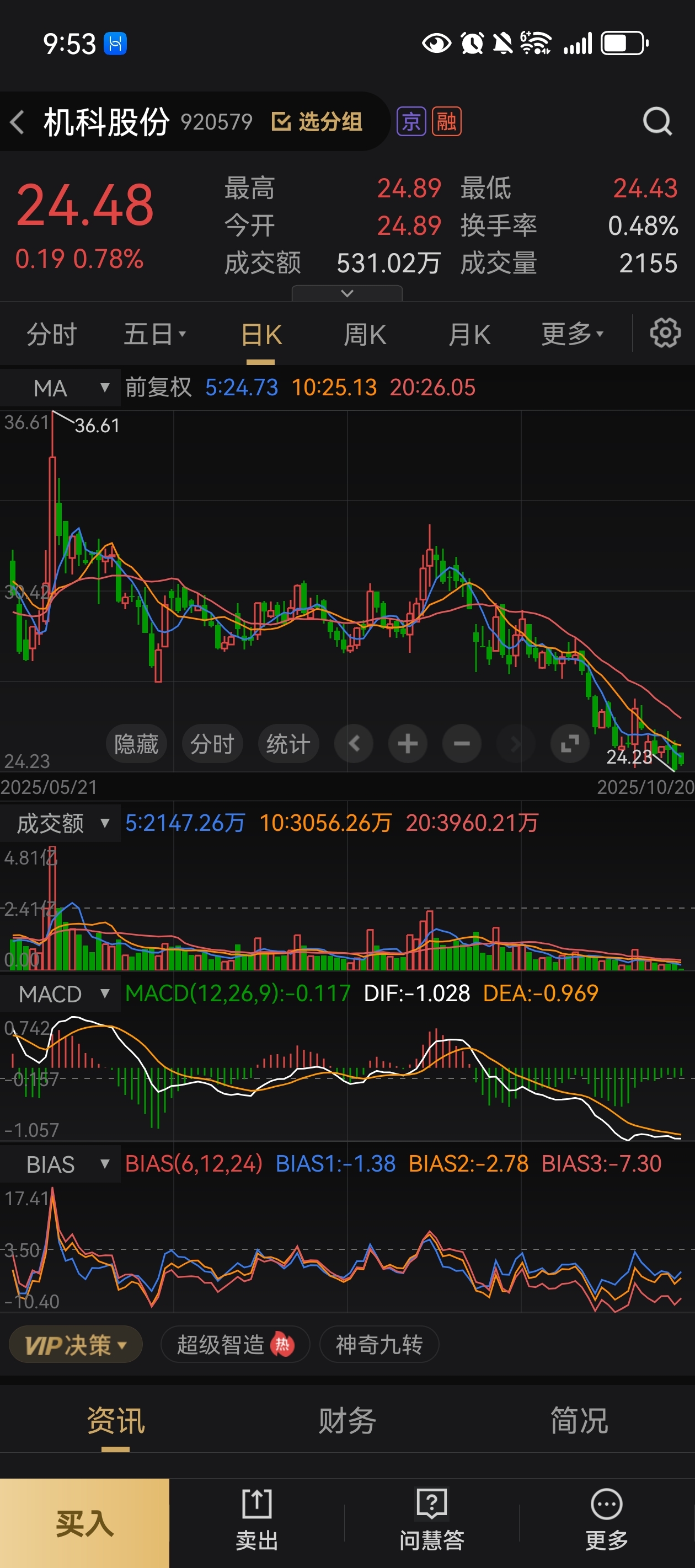695x1568 pixels.
Task: Tap 统计 statistics pill
Action: pyautogui.click(x=288, y=743)
